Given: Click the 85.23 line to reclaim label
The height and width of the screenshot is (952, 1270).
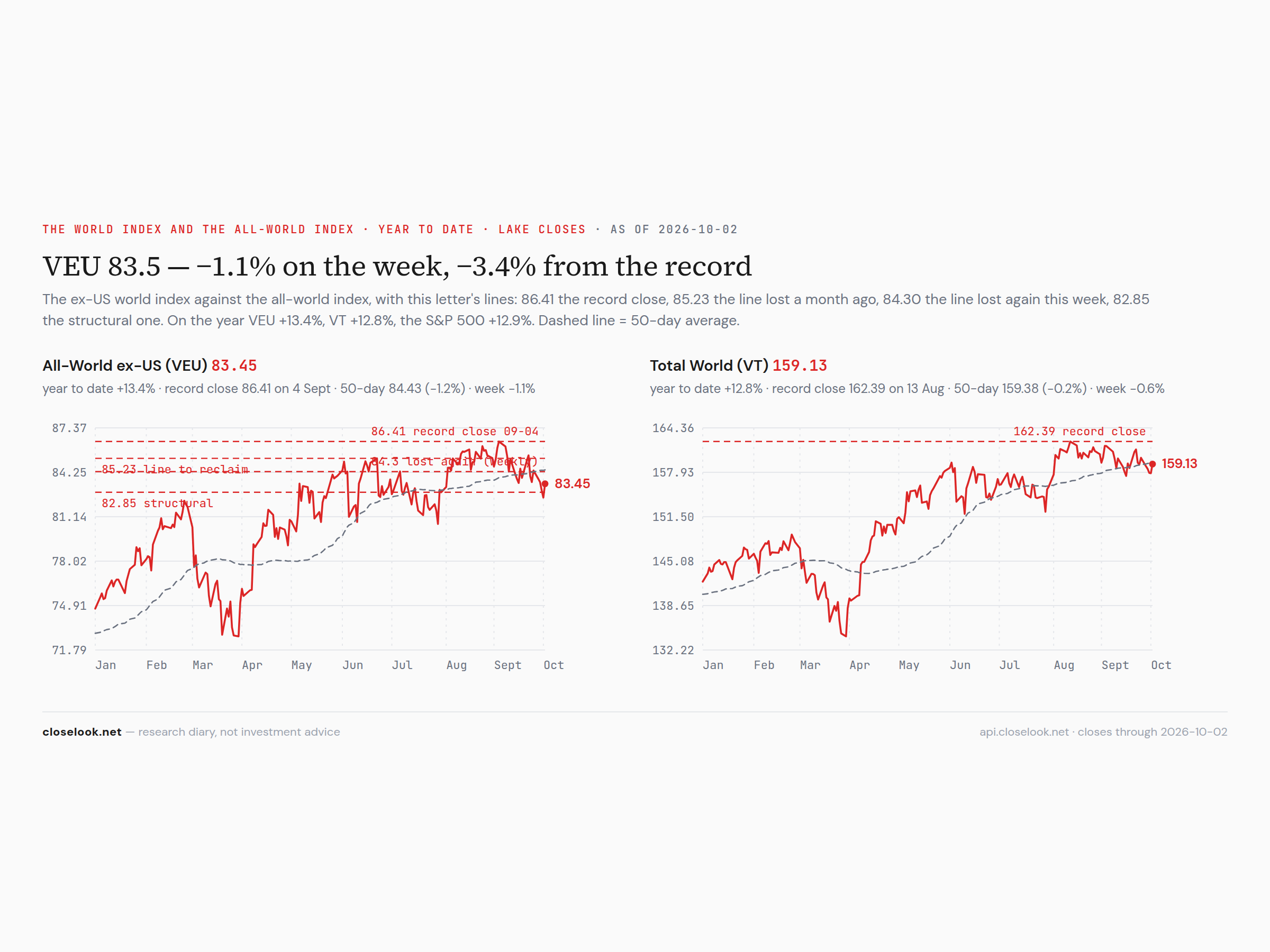Looking at the screenshot, I should click(x=175, y=470).
